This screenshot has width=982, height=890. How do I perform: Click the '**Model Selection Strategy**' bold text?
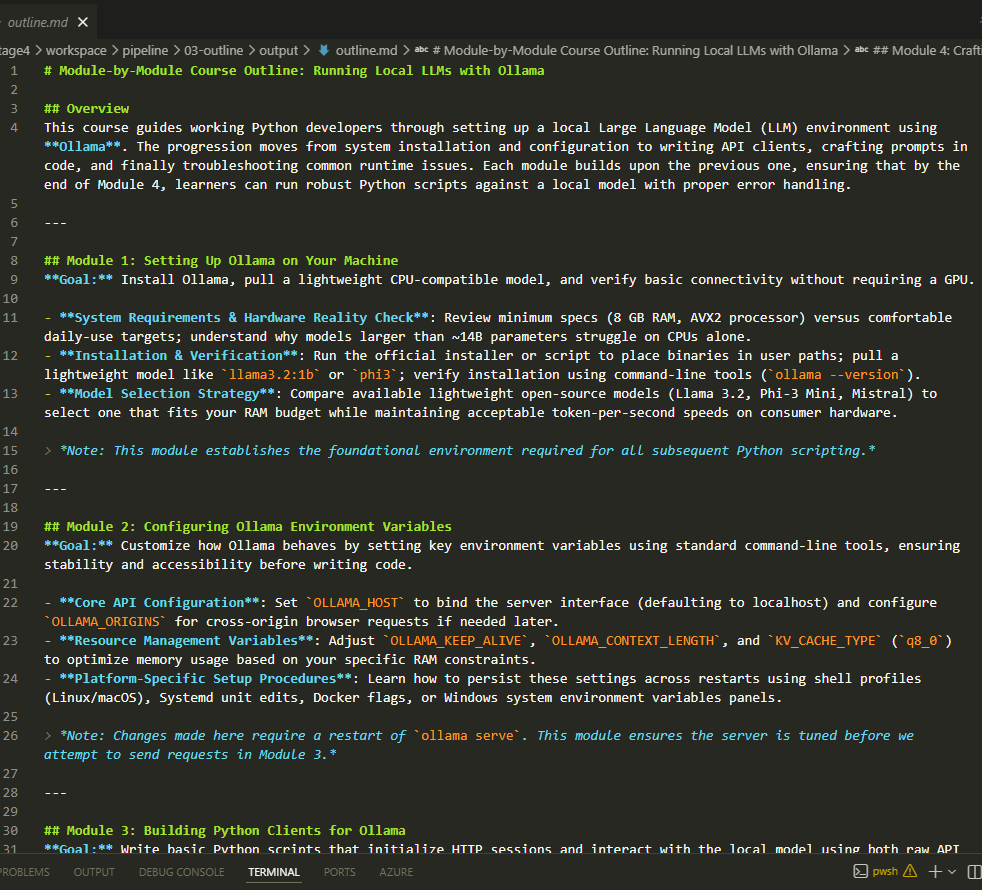(167, 393)
